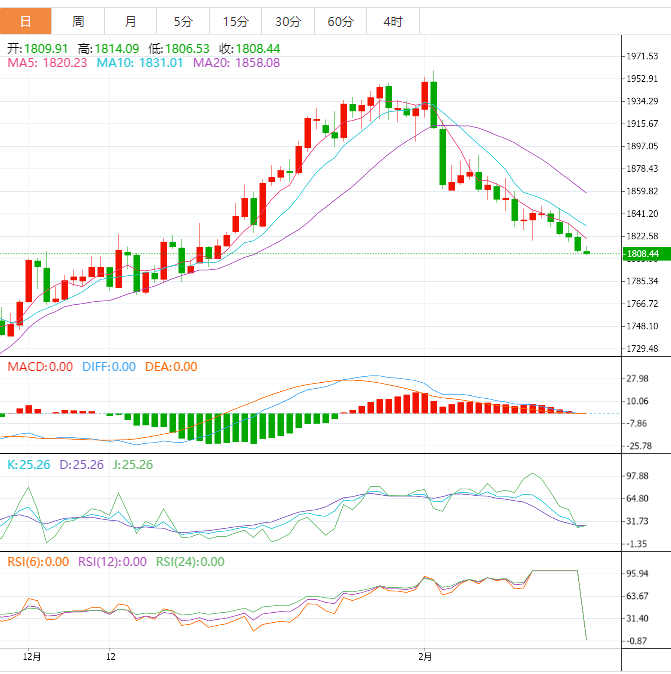Click the MA10: 1831.01 indicator label

139,62
